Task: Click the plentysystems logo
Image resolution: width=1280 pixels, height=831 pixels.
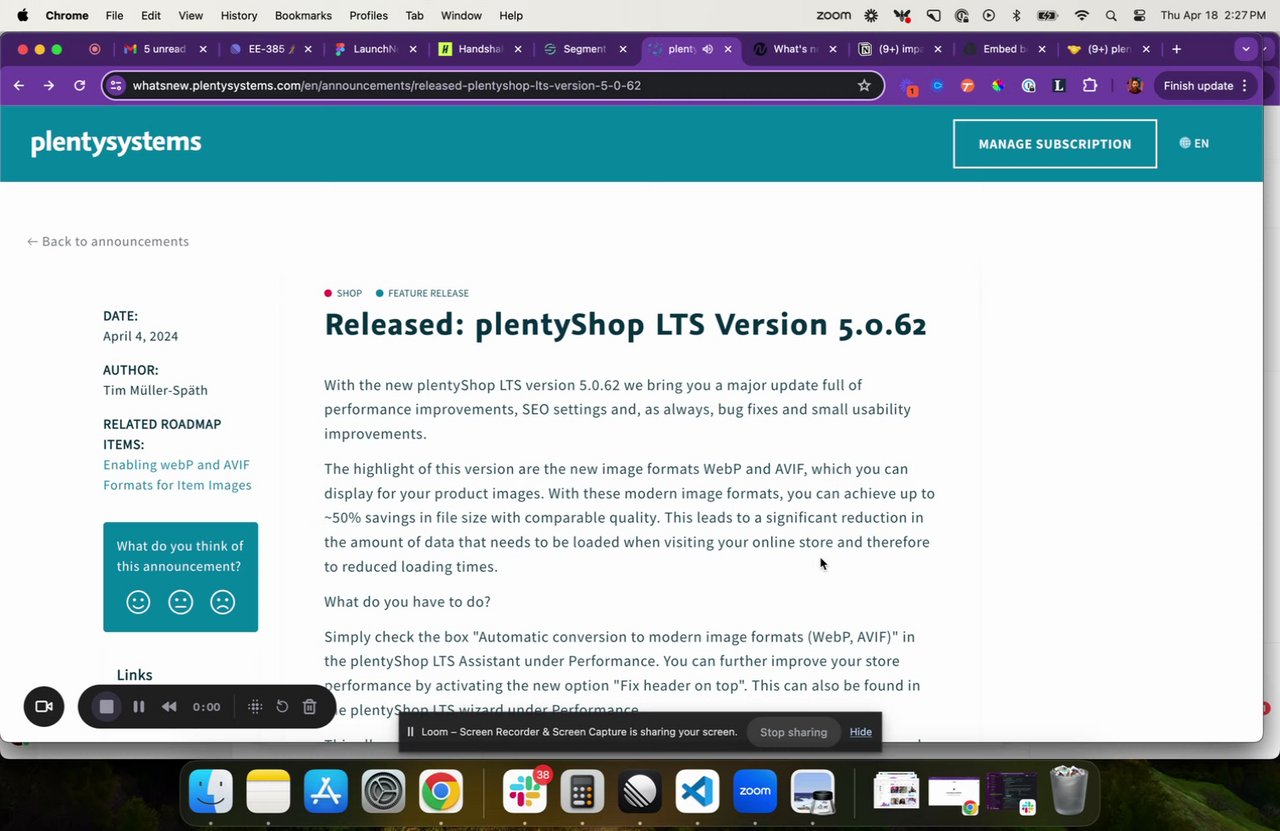Action: pos(116,143)
